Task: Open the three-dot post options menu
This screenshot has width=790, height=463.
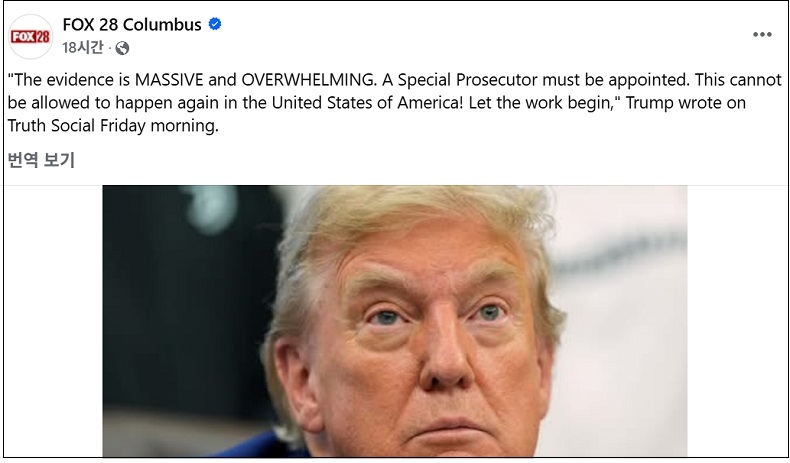Action: 762,34
